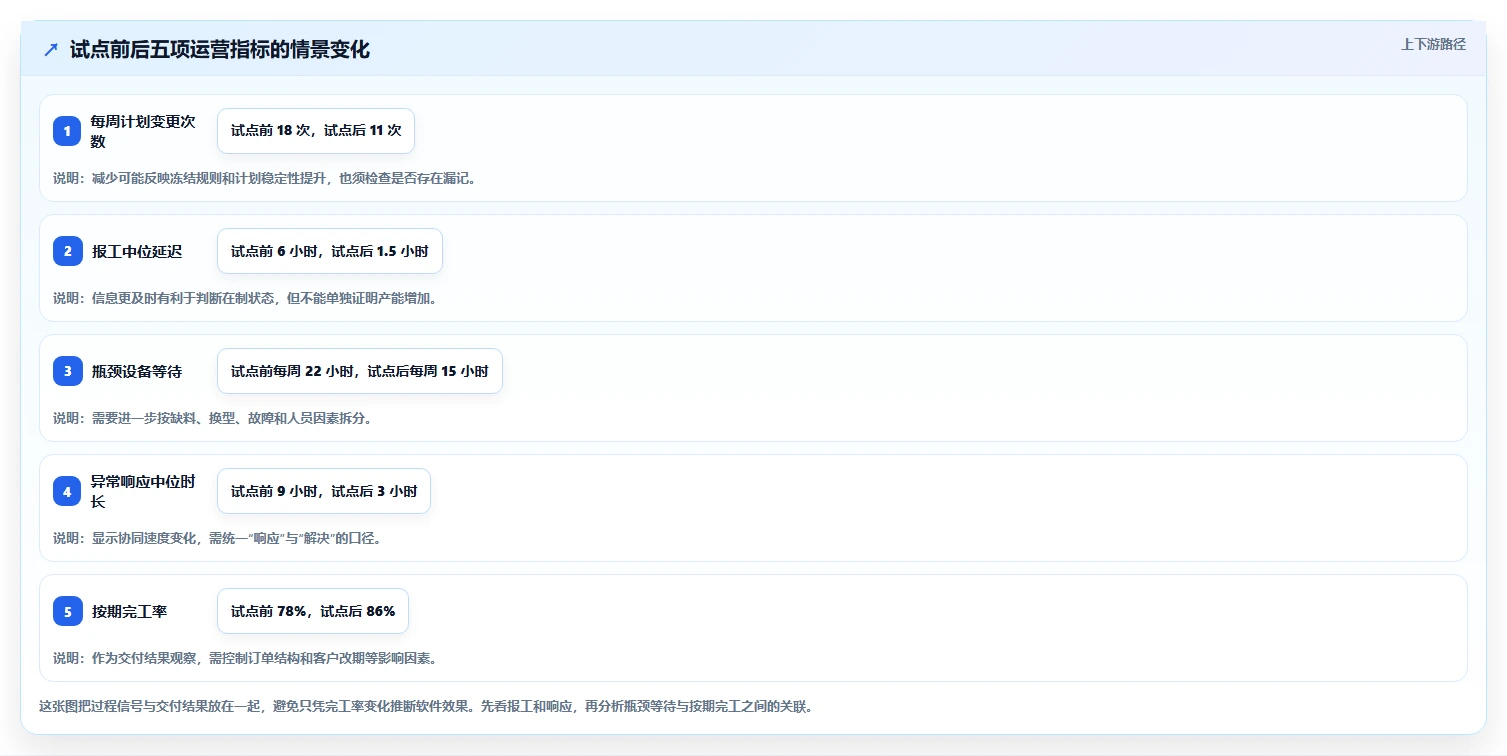Click the trend arrow icon beside the title
Screen dimensions: 1507x756
pos(51,50)
